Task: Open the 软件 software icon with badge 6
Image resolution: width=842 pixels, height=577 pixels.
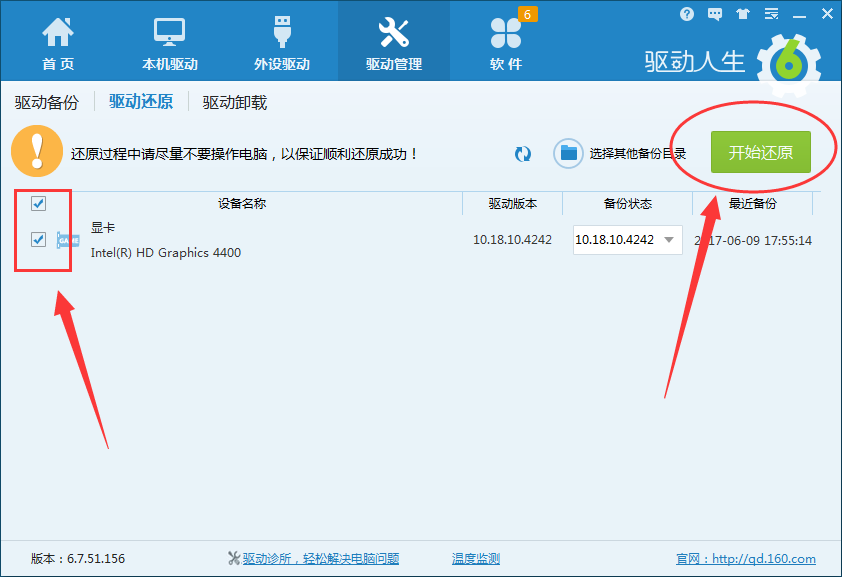Action: pyautogui.click(x=506, y=31)
